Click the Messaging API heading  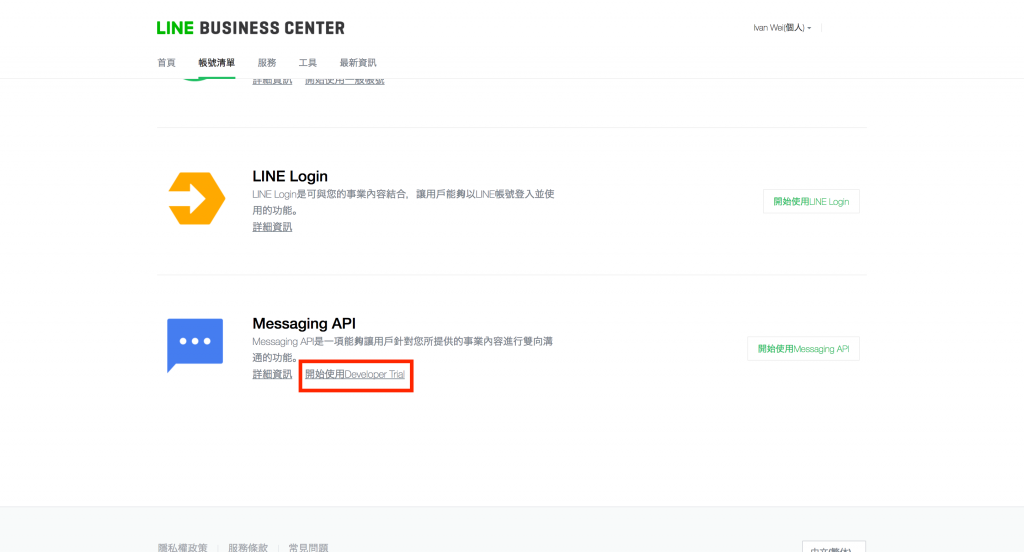304,323
